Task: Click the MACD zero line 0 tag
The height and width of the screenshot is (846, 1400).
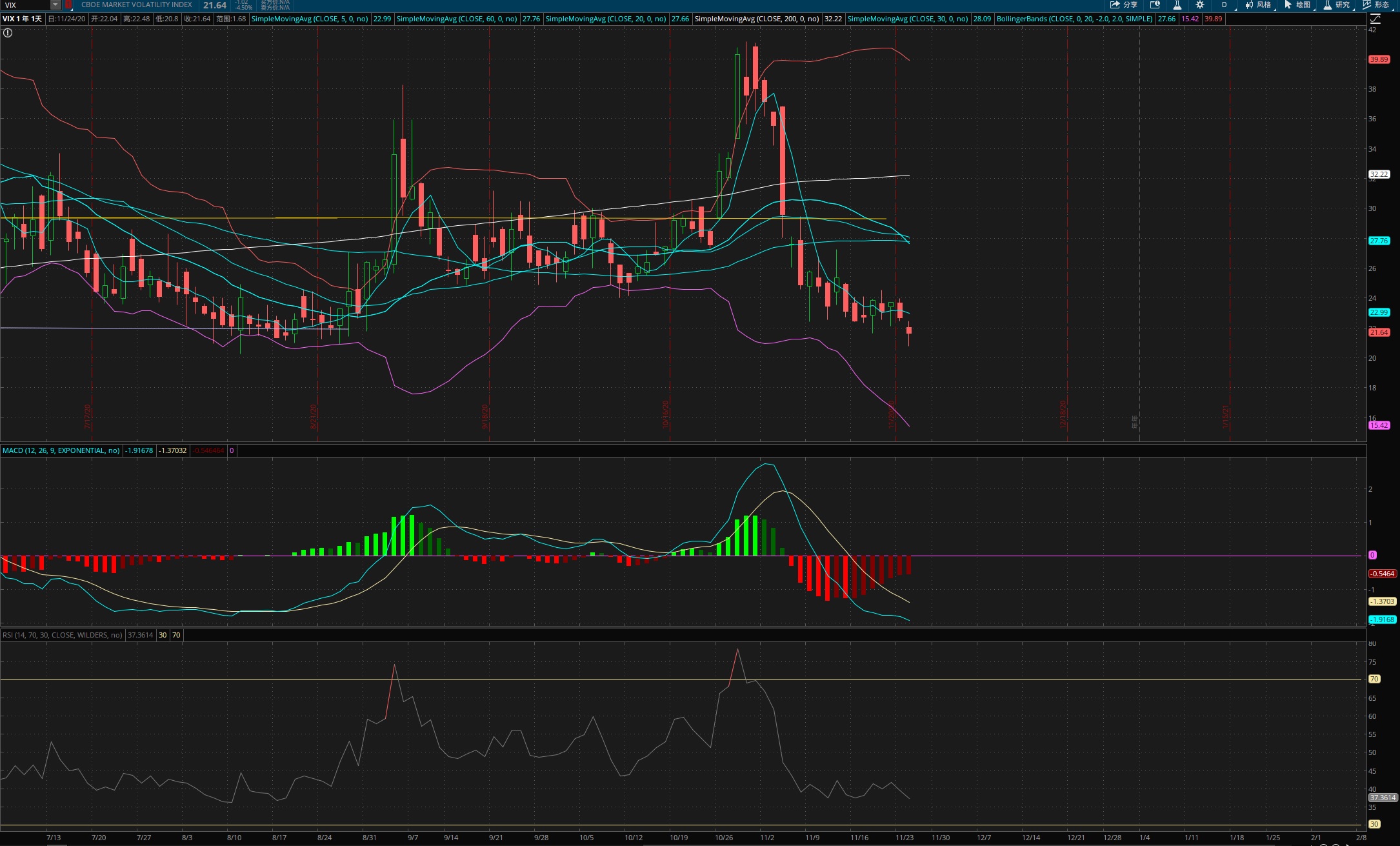Action: [1372, 555]
